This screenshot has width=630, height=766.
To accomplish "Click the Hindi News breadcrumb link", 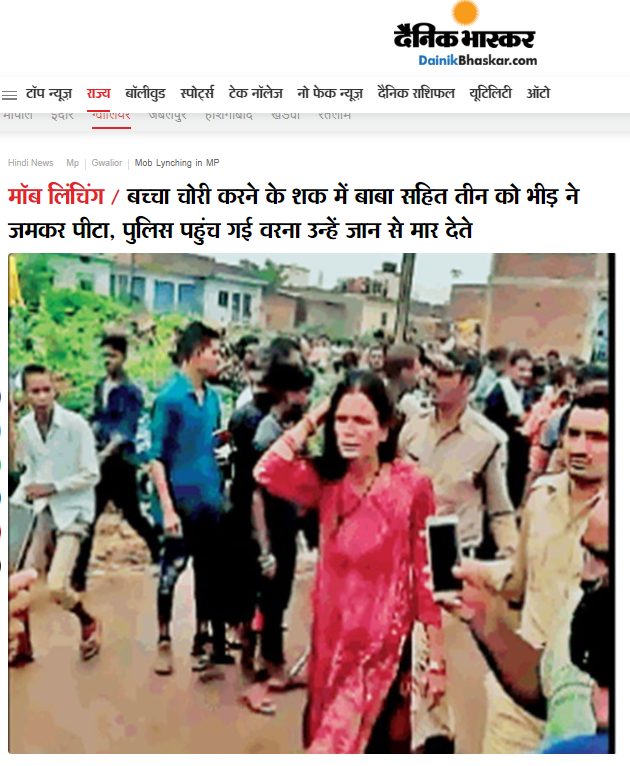I will pyautogui.click(x=30, y=163).
